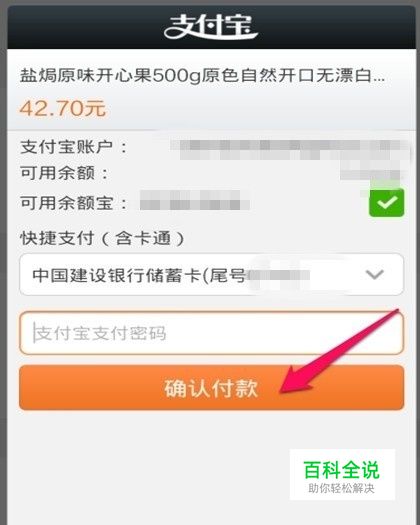The width and height of the screenshot is (420, 525).
Task: Uncheck the green 可用余额宝 checkbox
Action: point(387,203)
